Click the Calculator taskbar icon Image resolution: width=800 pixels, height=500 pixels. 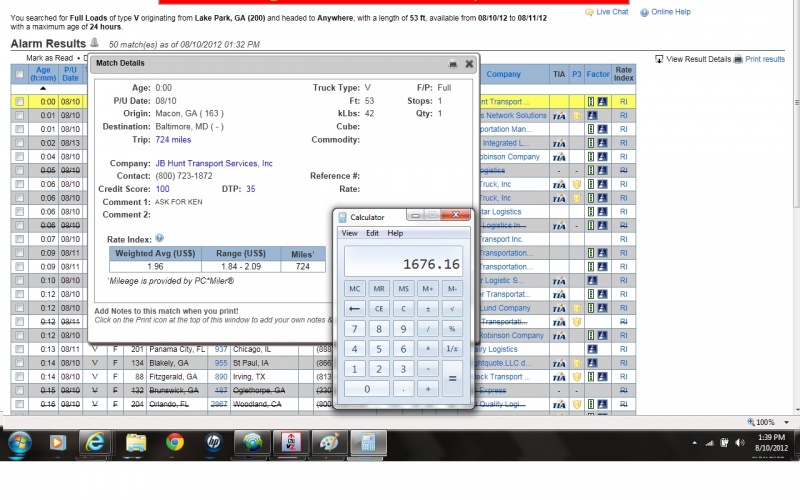[x=368, y=442]
